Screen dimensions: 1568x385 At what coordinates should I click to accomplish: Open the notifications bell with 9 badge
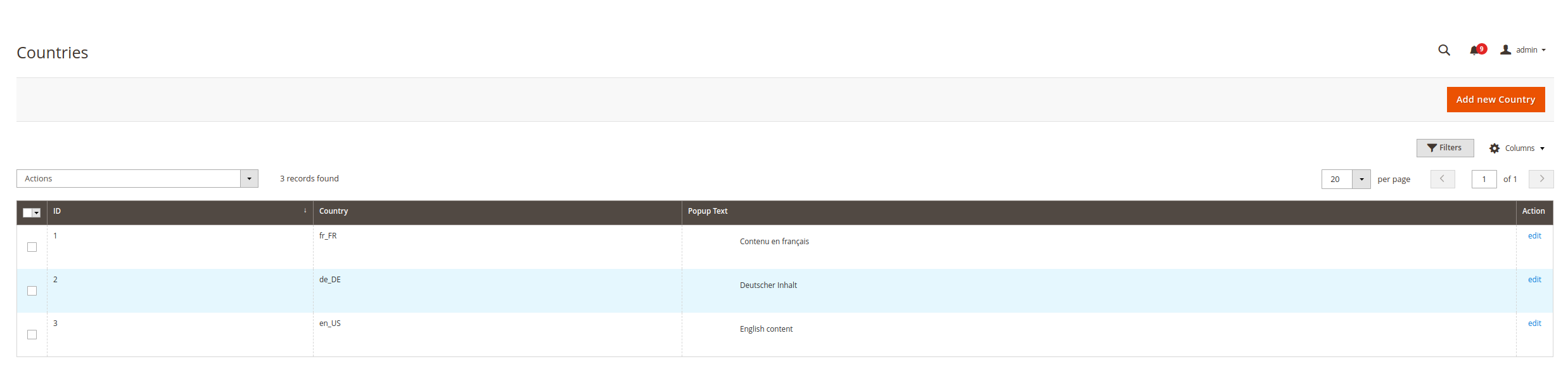[x=1476, y=50]
